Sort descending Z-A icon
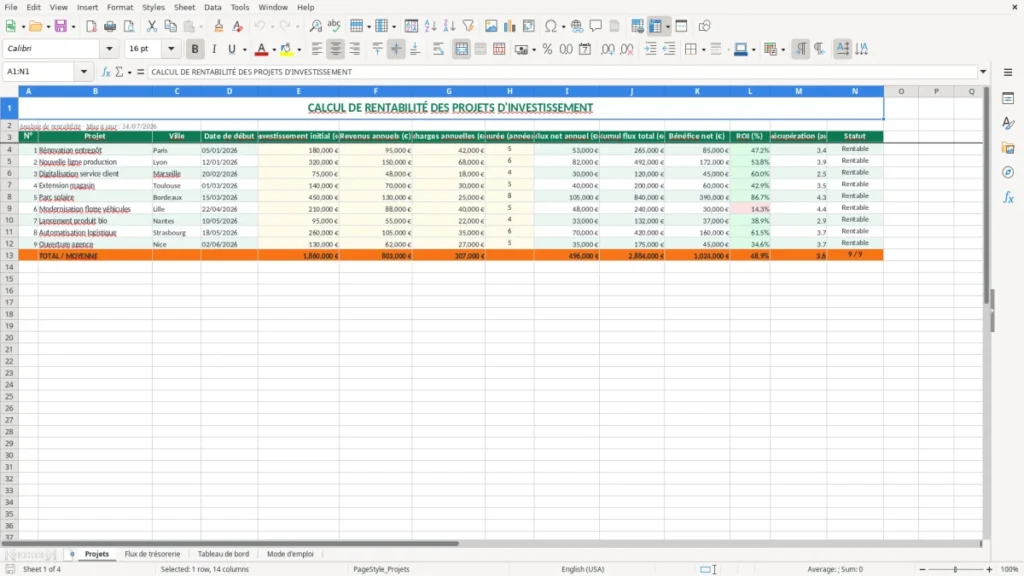 [449, 26]
